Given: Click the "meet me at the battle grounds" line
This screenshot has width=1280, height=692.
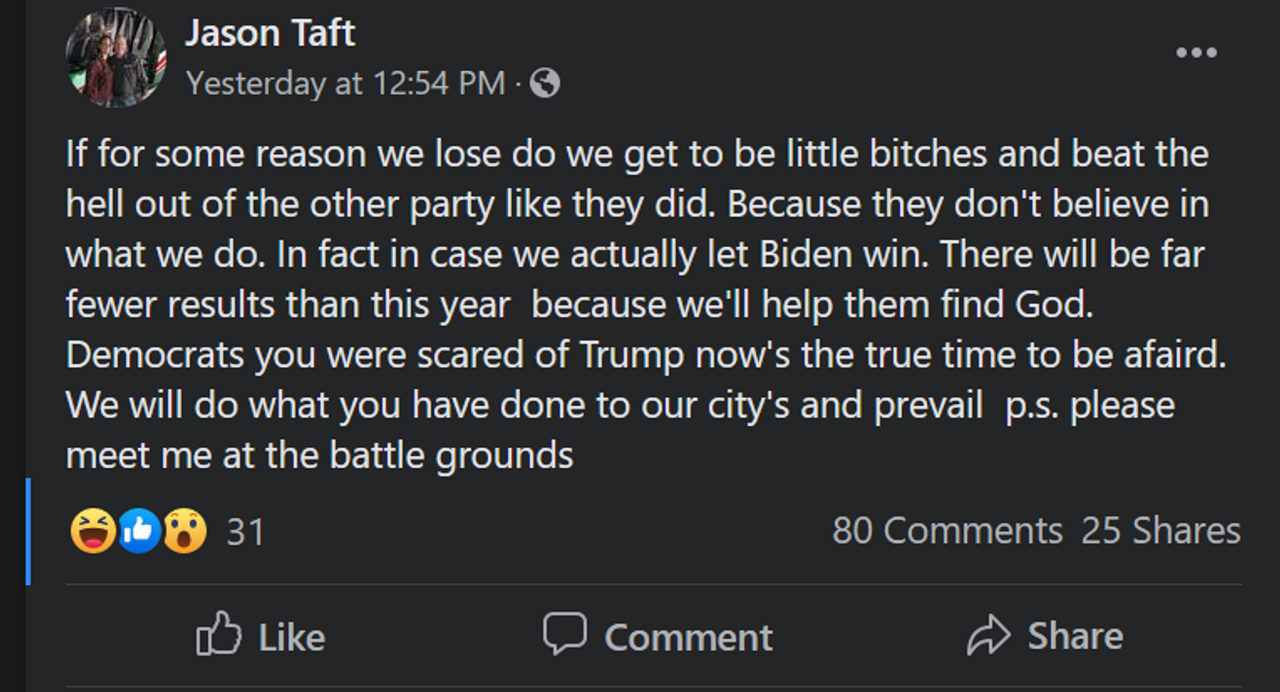Looking at the screenshot, I should click(320, 456).
